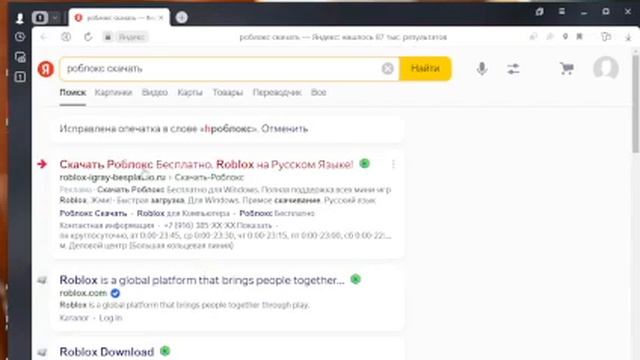Bookmark the page with the bookmark icon

point(580,37)
